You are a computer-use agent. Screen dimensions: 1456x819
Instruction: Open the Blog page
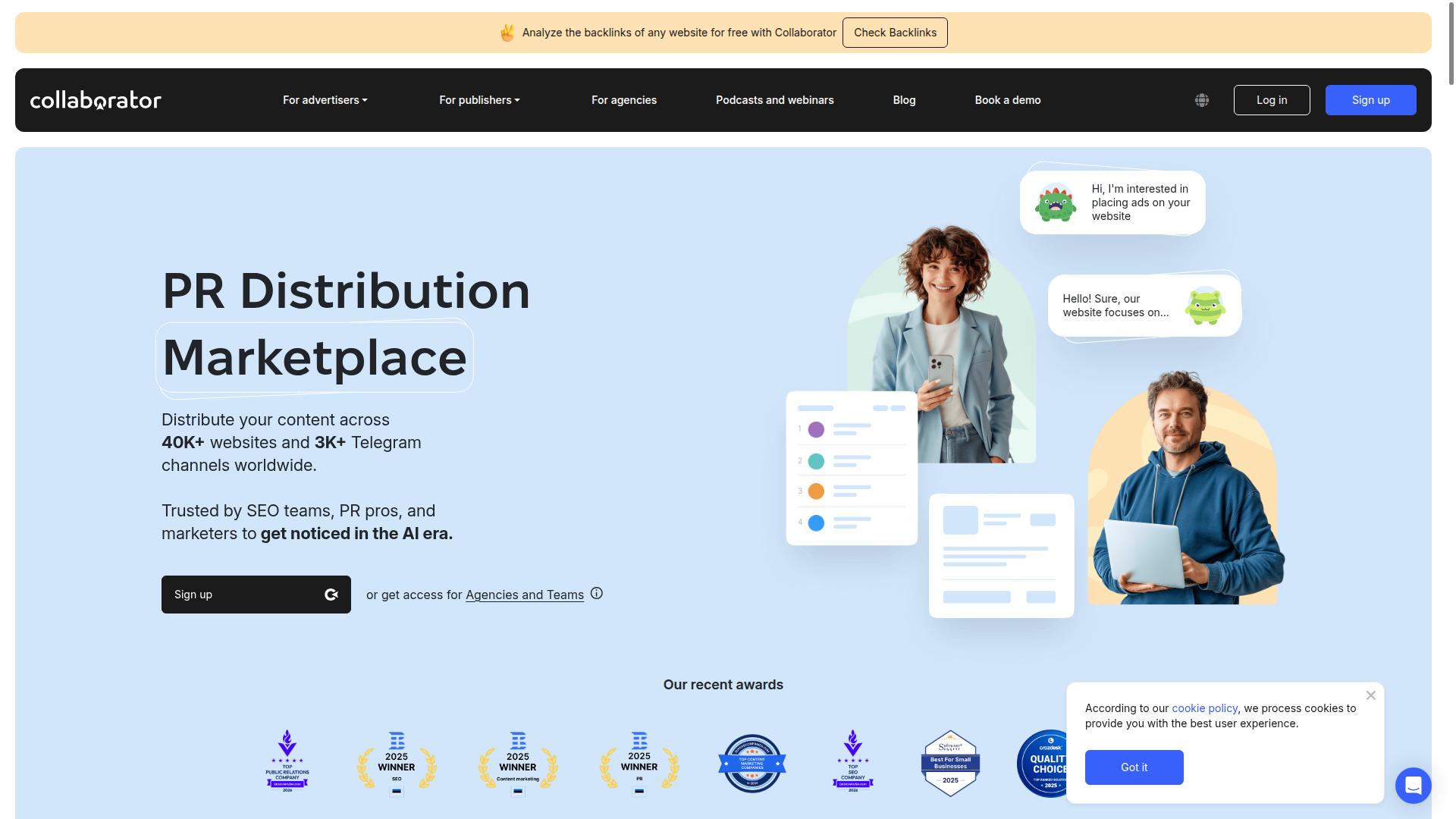coord(904,100)
